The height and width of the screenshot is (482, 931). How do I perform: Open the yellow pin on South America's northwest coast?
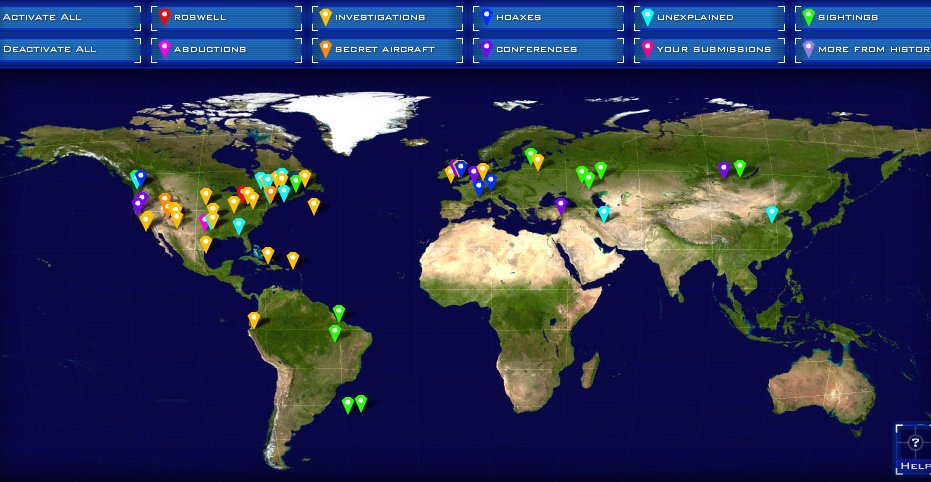click(x=254, y=319)
